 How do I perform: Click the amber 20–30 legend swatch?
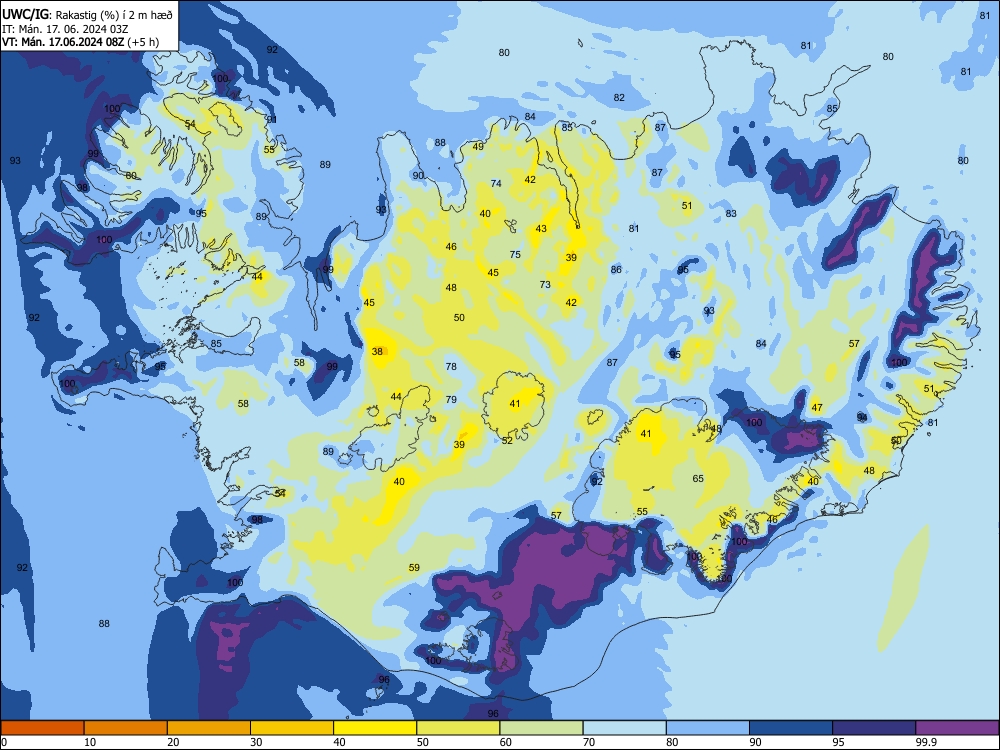pyautogui.click(x=209, y=728)
